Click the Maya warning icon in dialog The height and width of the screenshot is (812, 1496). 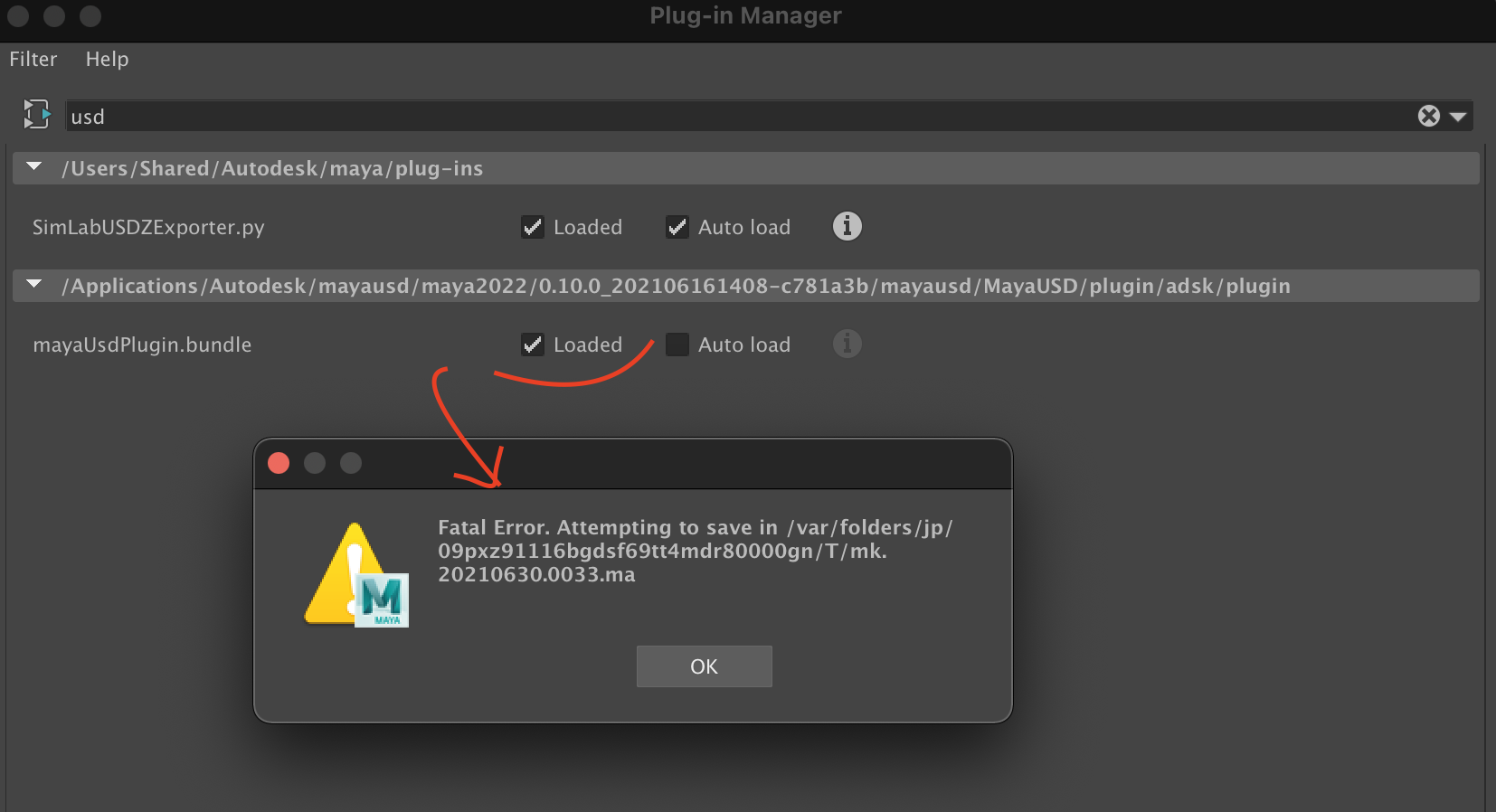[x=356, y=575]
